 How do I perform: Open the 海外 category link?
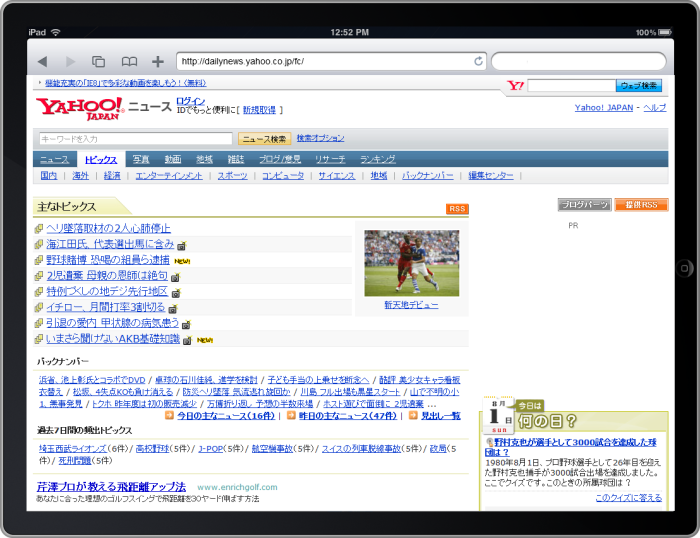click(x=80, y=175)
